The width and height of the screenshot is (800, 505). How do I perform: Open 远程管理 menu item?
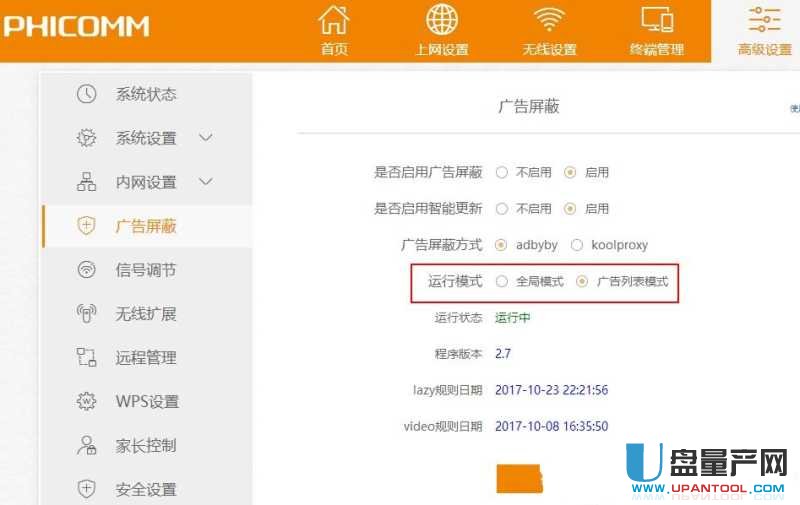(146, 357)
